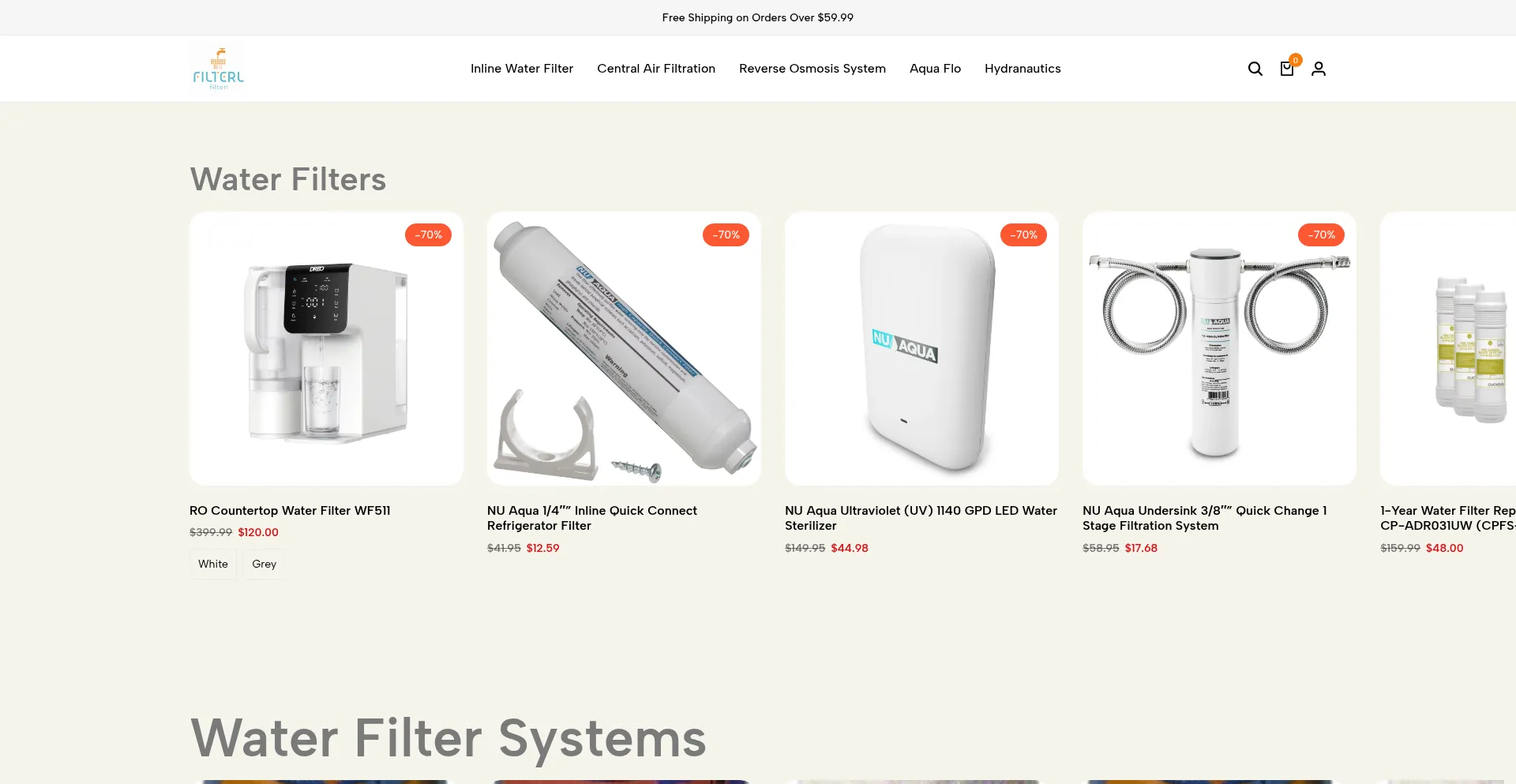This screenshot has width=1516, height=784.
Task: Open 1-Year Water Filter replacement product title
Action: [1448, 518]
